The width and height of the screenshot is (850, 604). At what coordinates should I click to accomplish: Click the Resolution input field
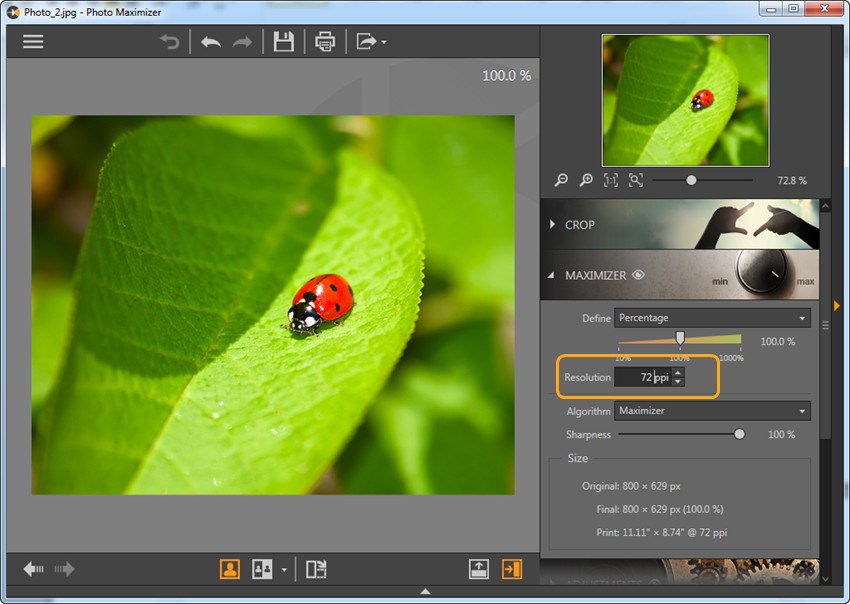click(643, 377)
